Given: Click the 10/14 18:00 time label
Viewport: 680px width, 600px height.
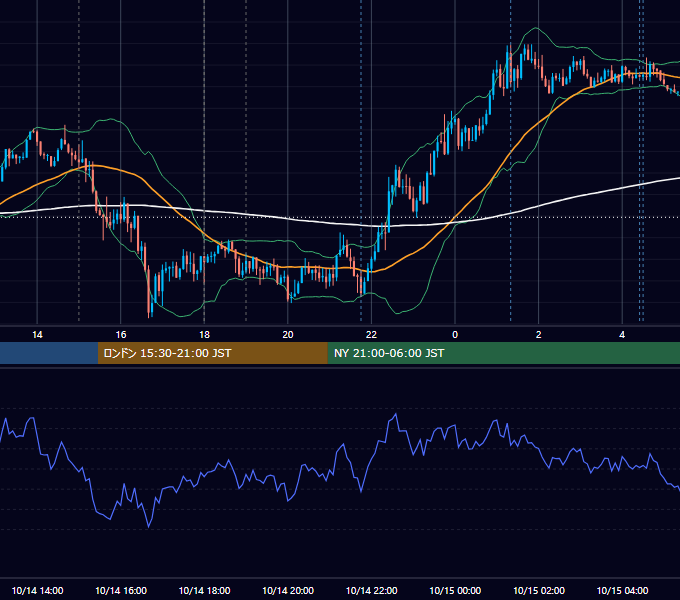Looking at the screenshot, I should click(204, 590).
